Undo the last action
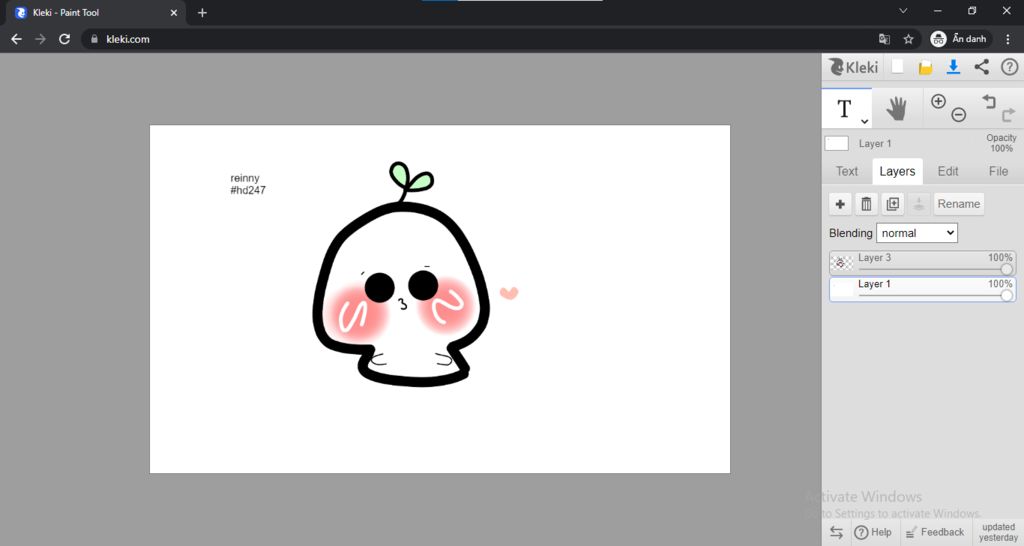 989,101
